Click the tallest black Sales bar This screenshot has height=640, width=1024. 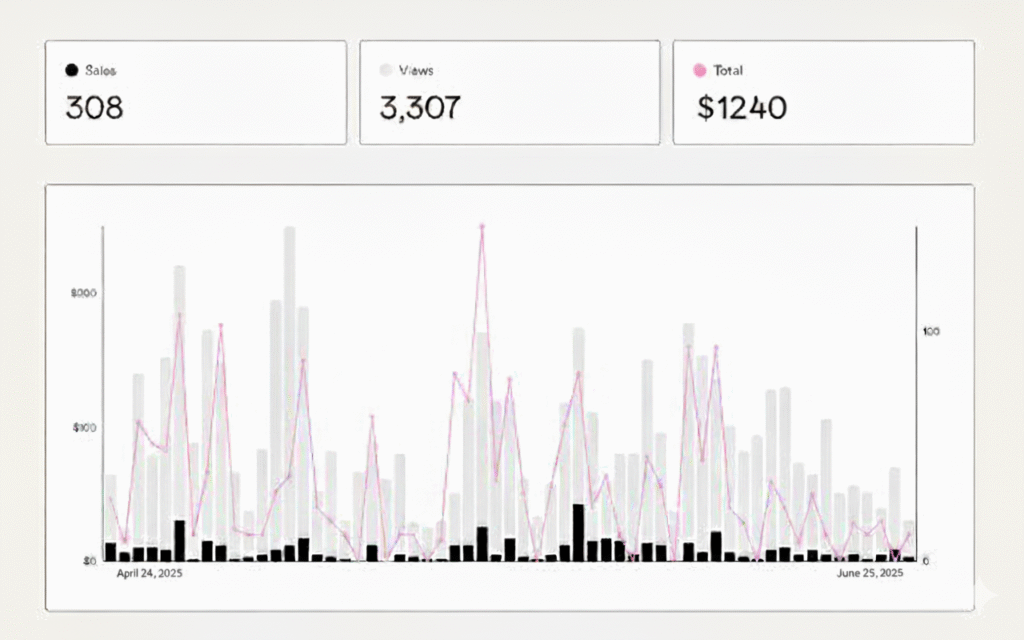click(578, 532)
